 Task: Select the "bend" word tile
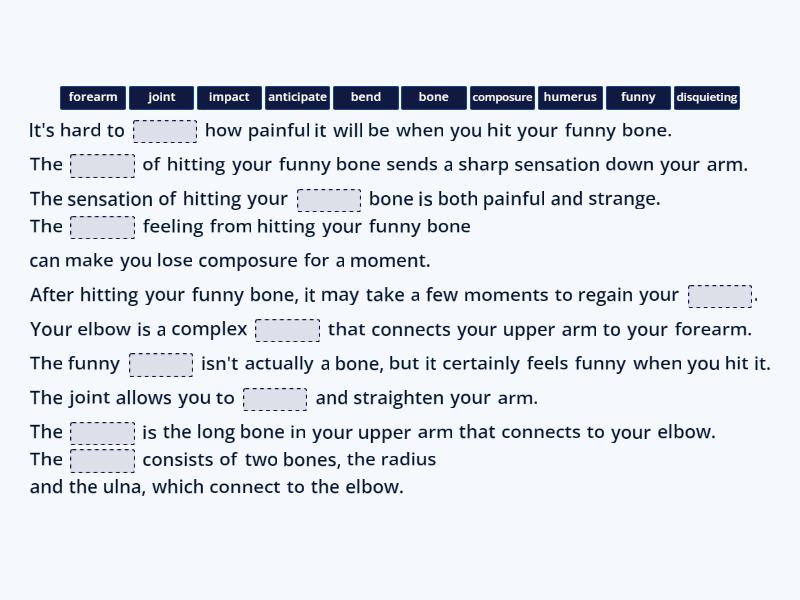pyautogui.click(x=365, y=97)
